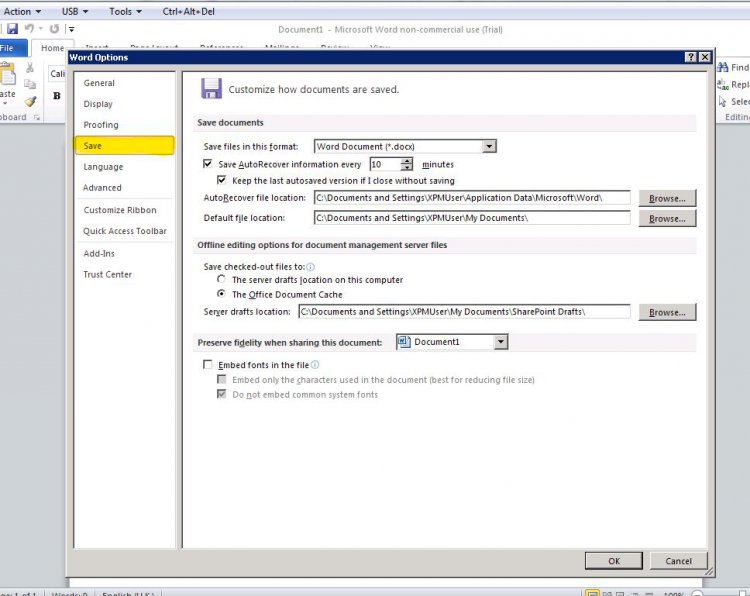Select The Office Document Cache radio button

point(221,293)
